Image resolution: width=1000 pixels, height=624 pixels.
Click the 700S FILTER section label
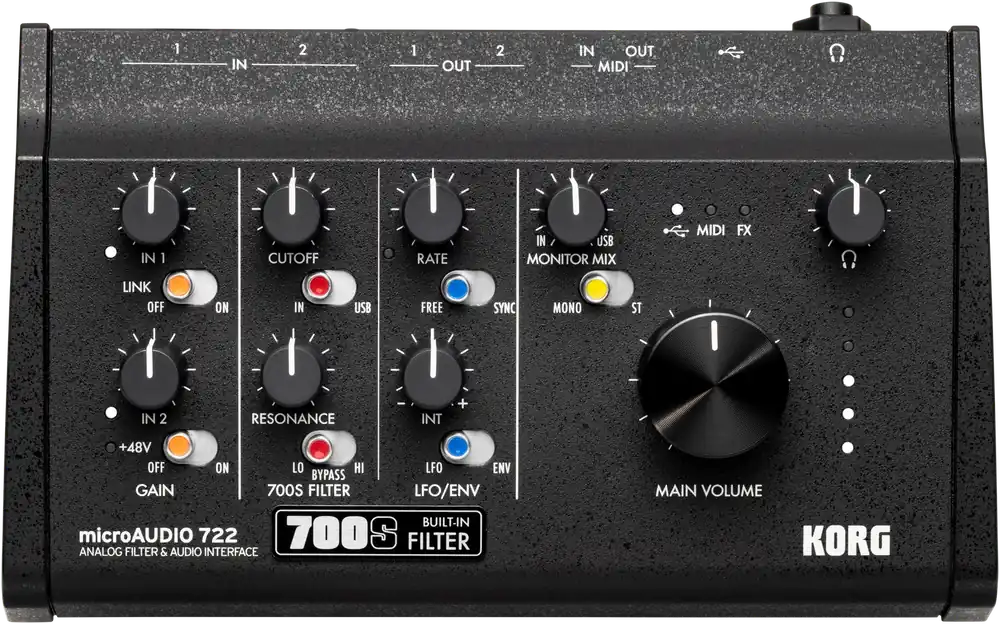coord(309,491)
